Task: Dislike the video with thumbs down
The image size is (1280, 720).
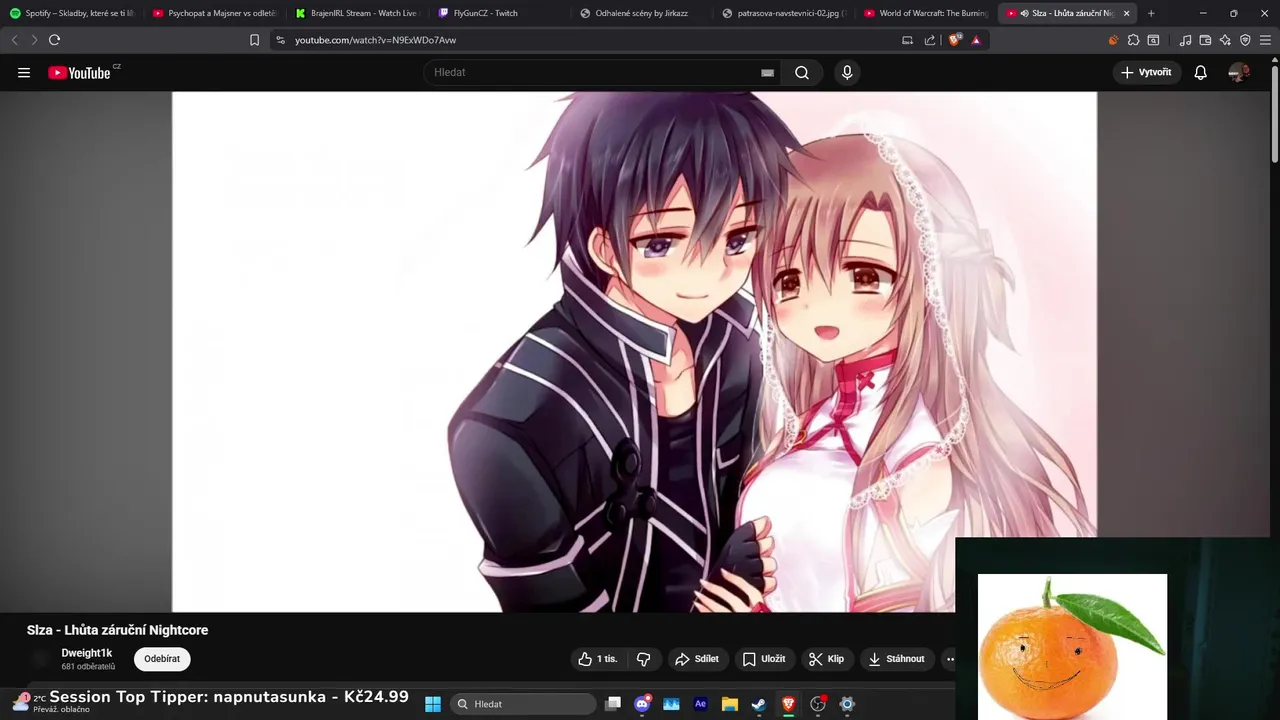Action: click(643, 659)
